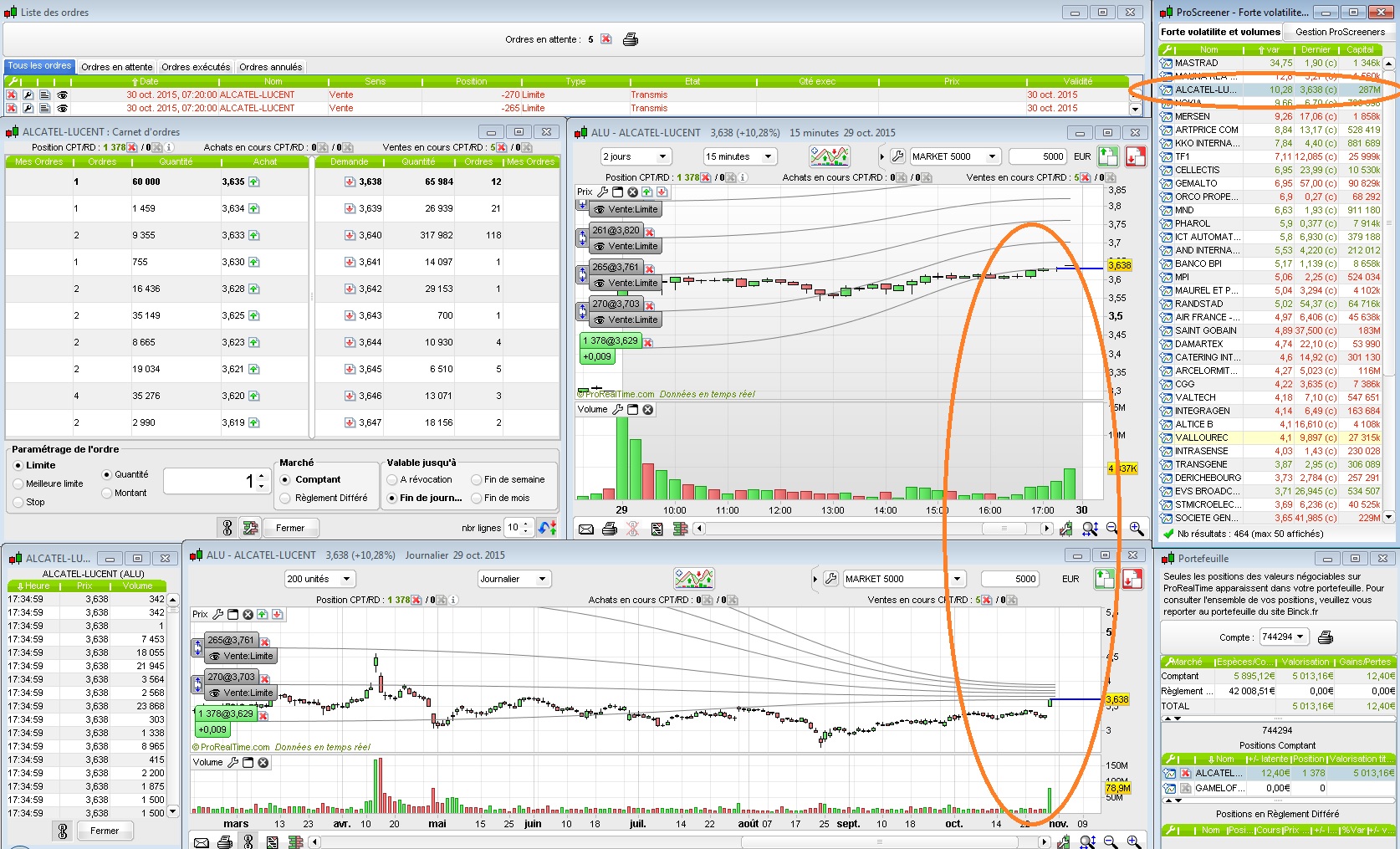Print the order list in Liste des ordres
This screenshot has height=849, width=1400.
tap(631, 39)
